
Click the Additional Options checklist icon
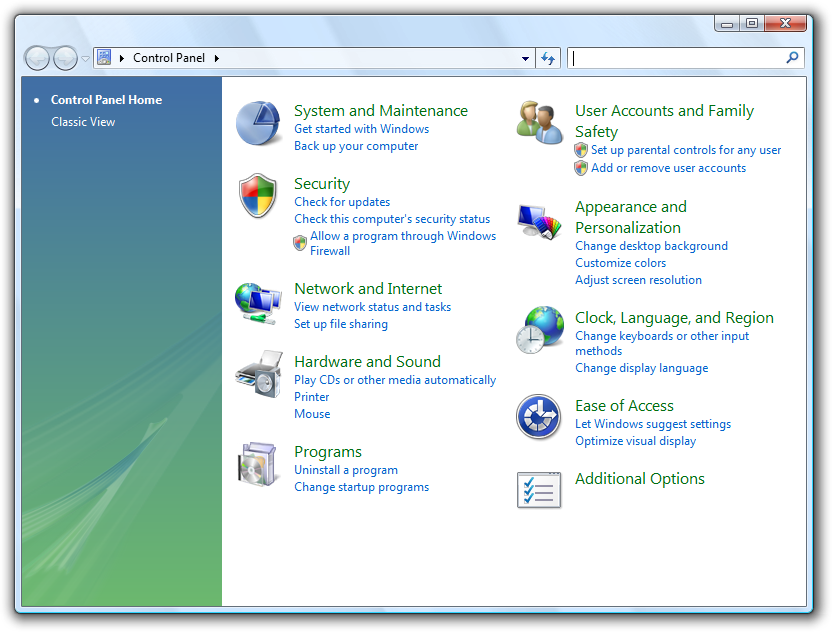pyautogui.click(x=539, y=490)
